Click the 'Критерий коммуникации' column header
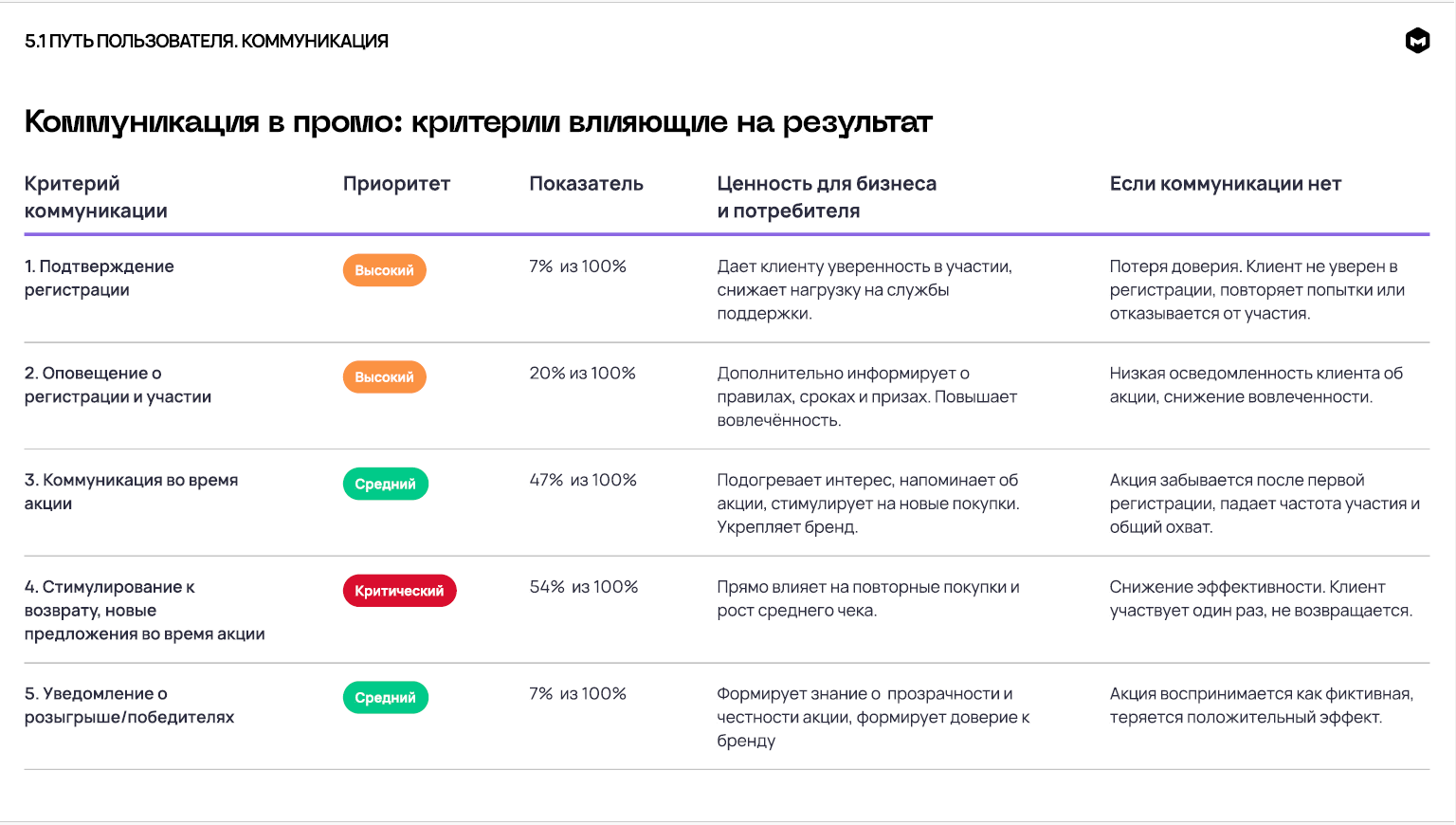This screenshot has height=825, width=1456. (x=96, y=197)
